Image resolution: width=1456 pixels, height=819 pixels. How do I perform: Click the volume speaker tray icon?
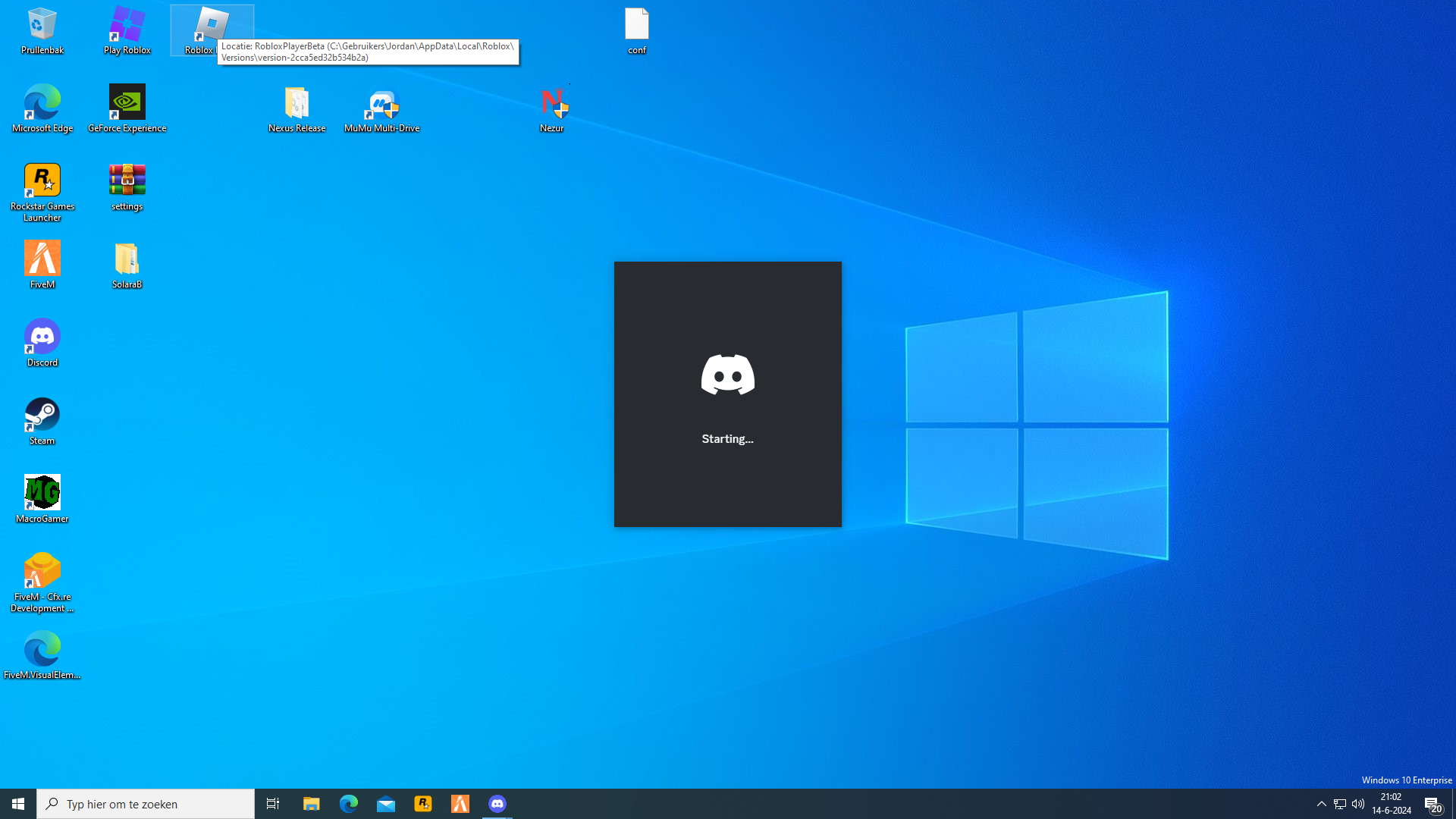pyautogui.click(x=1358, y=804)
